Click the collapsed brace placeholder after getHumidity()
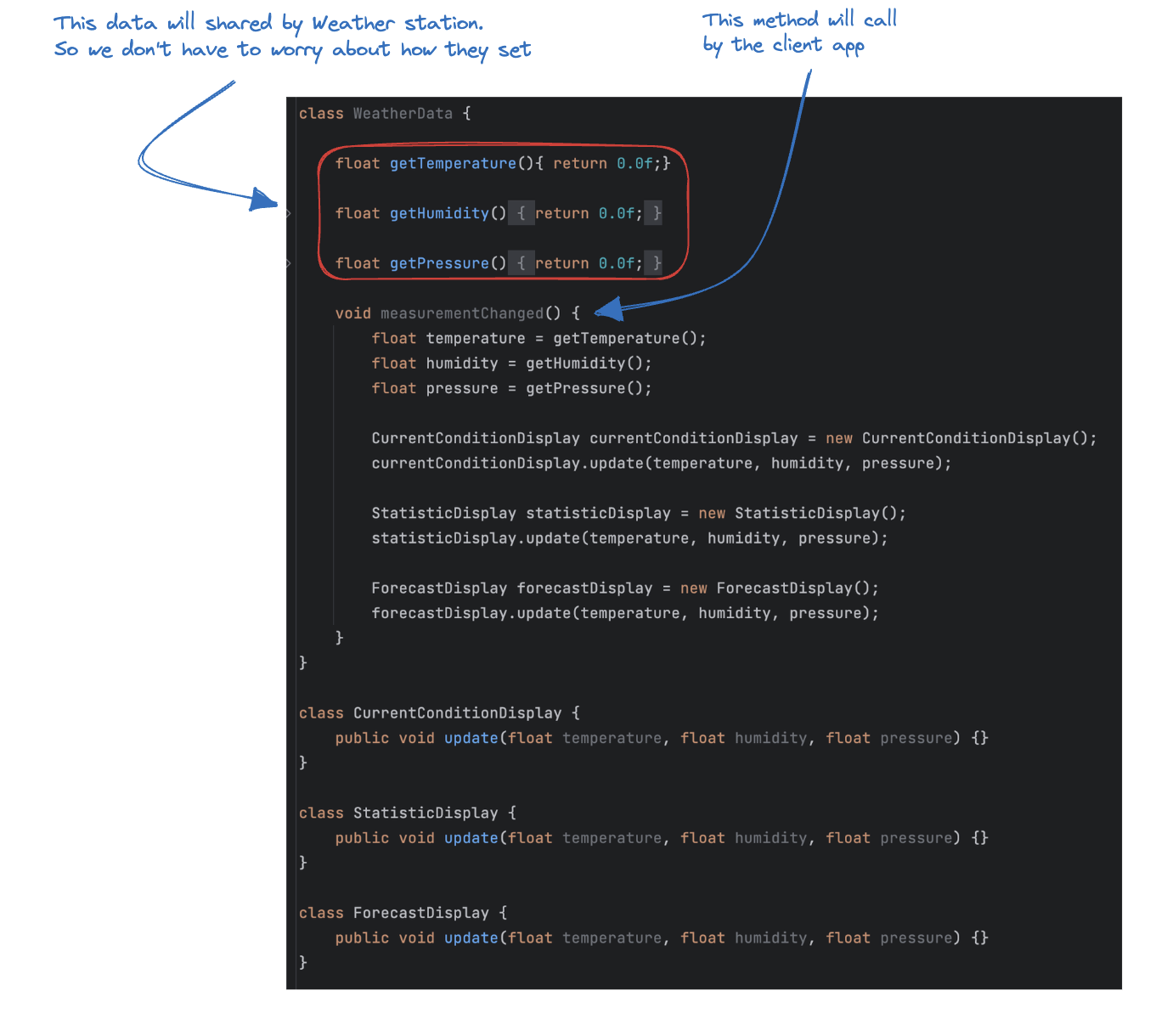Image resolution: width=1167 pixels, height=1036 pixels. pyautogui.click(x=521, y=213)
